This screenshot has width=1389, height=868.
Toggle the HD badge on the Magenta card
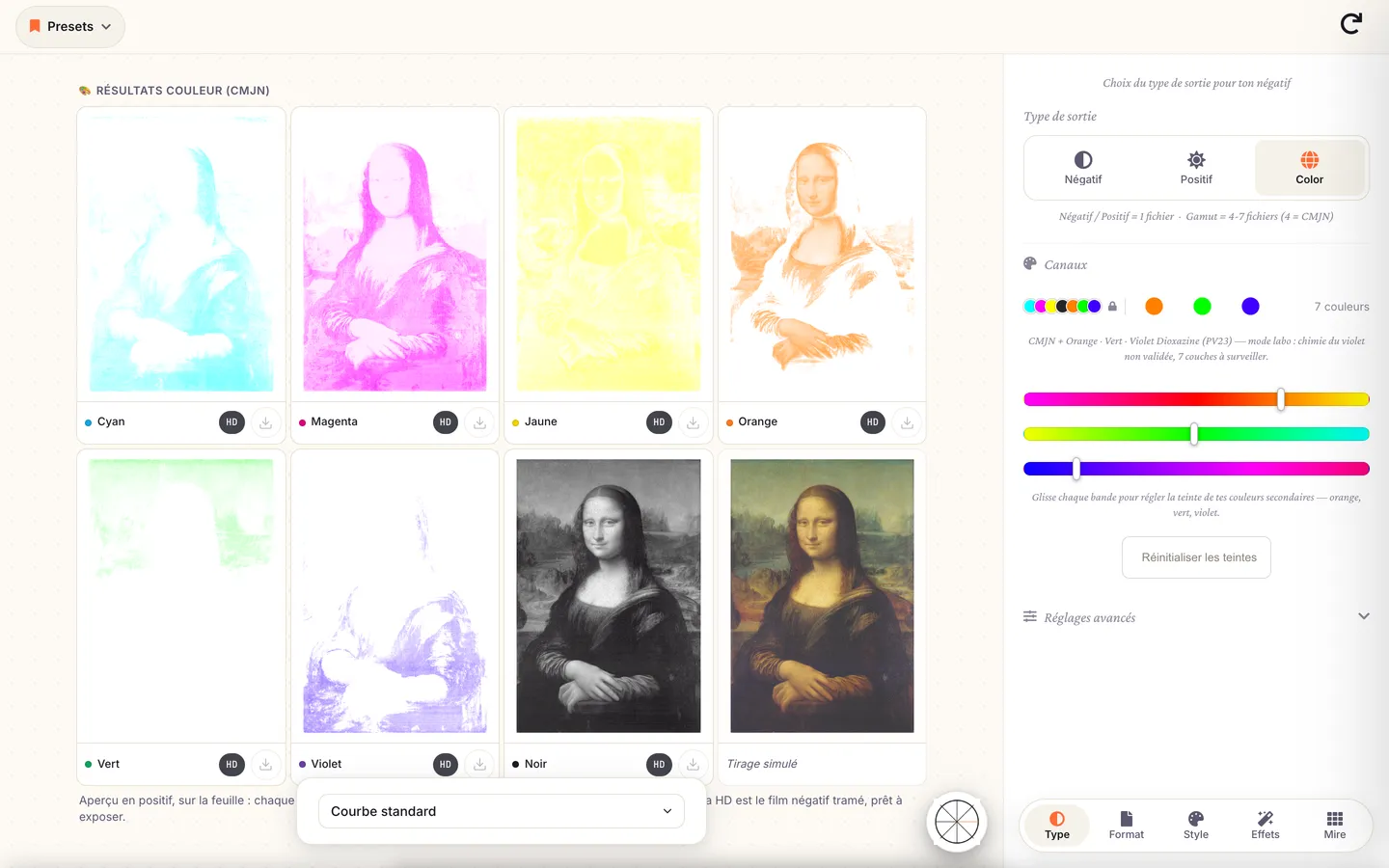click(446, 422)
